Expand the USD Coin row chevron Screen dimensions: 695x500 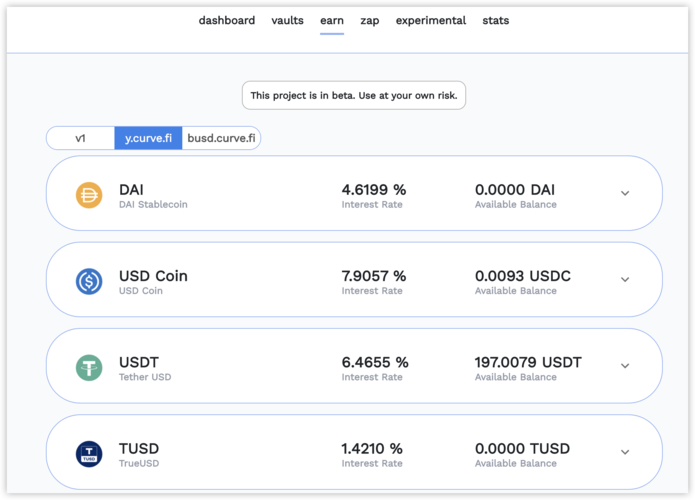[x=625, y=280]
